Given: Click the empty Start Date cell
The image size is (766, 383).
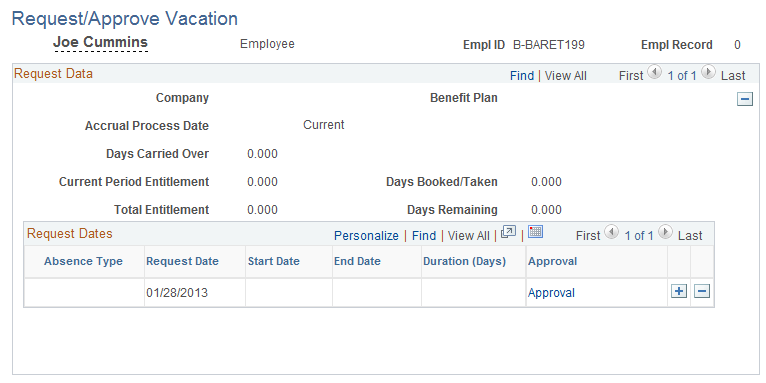Looking at the screenshot, I should tap(289, 293).
